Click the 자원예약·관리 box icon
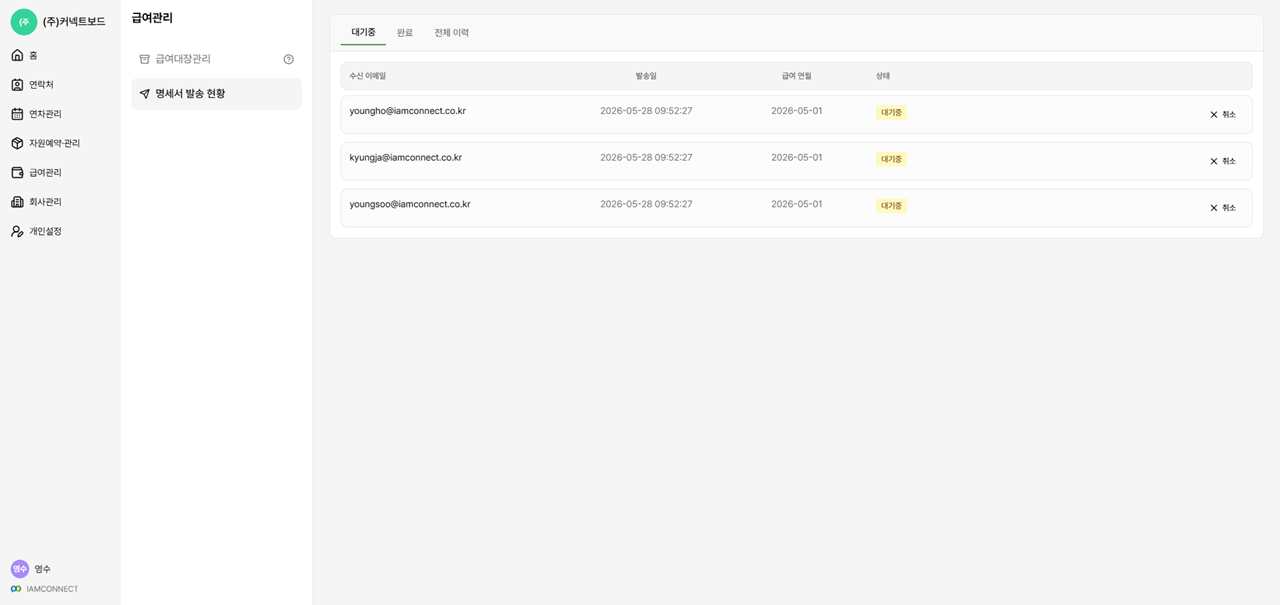This screenshot has height=605, width=1280. tap(17, 143)
